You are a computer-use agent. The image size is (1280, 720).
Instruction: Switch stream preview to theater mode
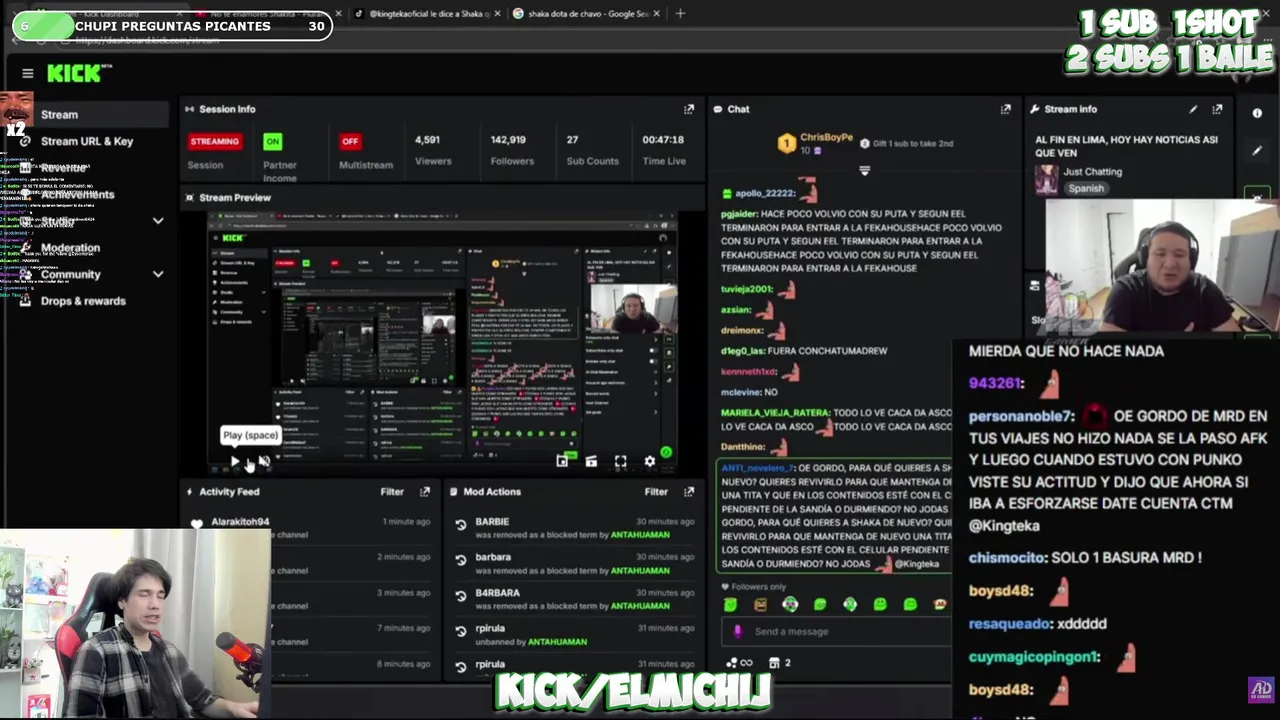tap(591, 461)
